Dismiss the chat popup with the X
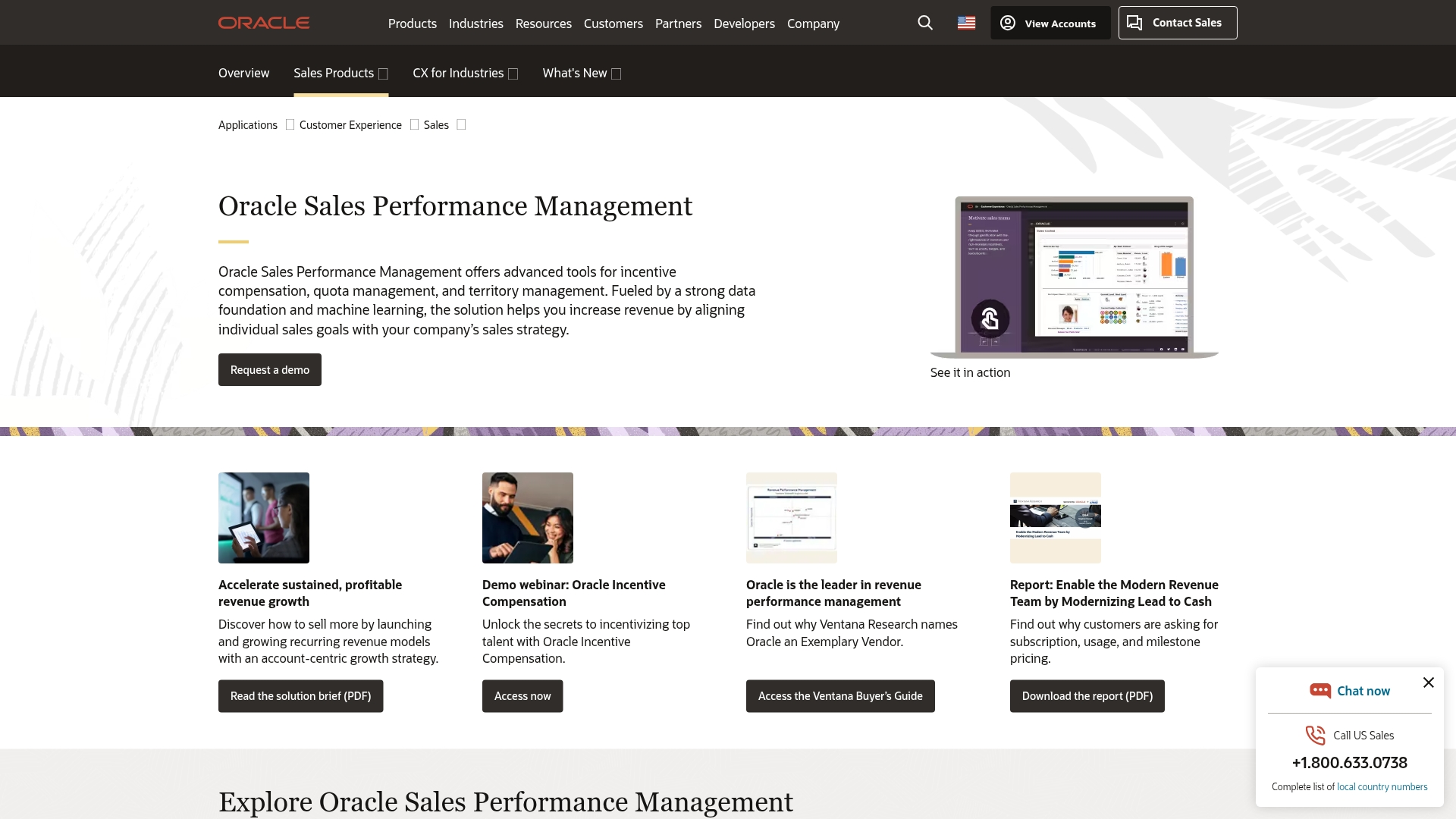1456x819 pixels. (1429, 682)
